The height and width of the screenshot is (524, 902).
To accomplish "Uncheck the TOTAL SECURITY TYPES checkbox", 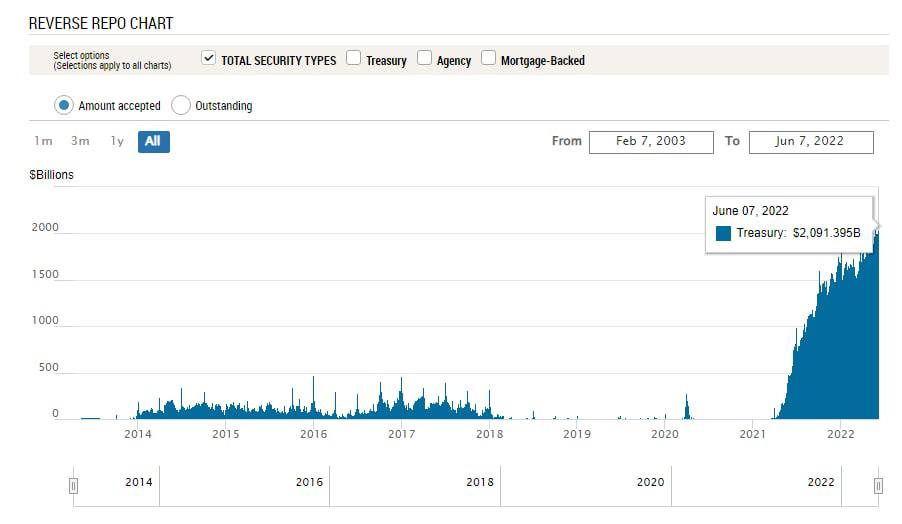I will click(208, 59).
